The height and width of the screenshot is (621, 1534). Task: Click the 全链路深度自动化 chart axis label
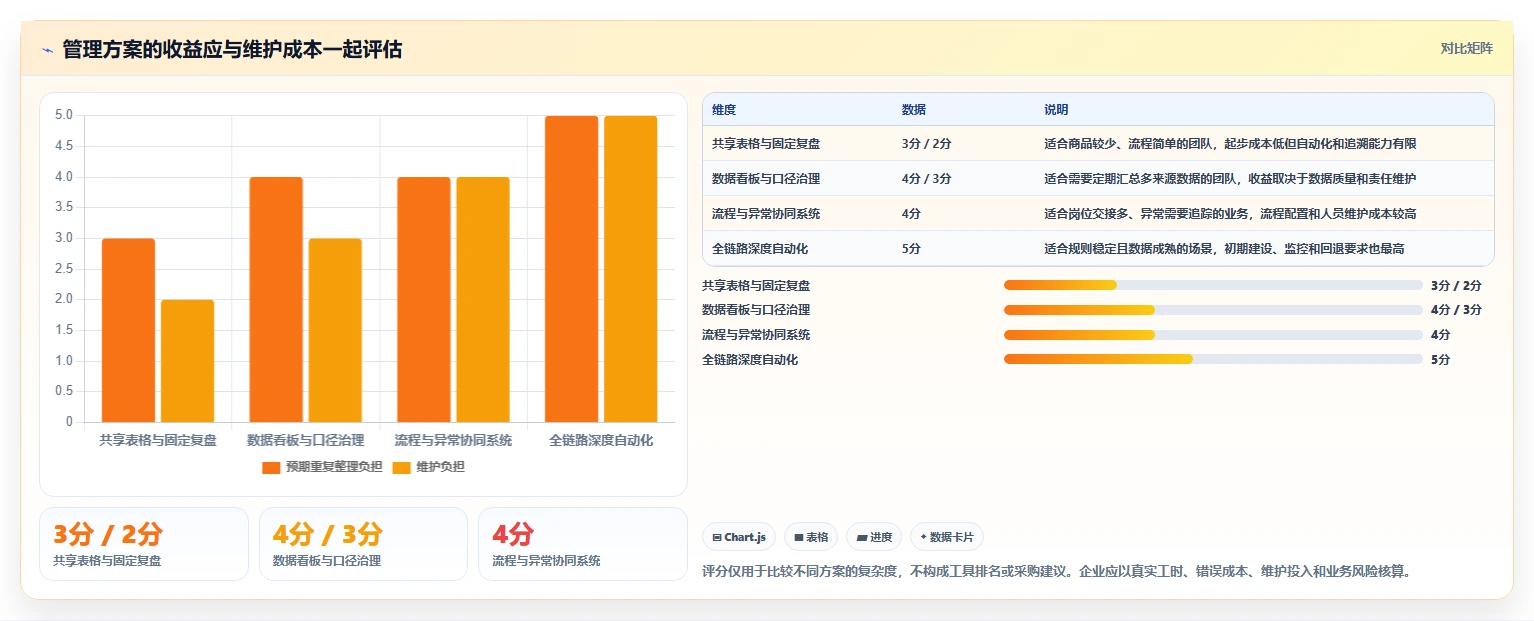601,440
